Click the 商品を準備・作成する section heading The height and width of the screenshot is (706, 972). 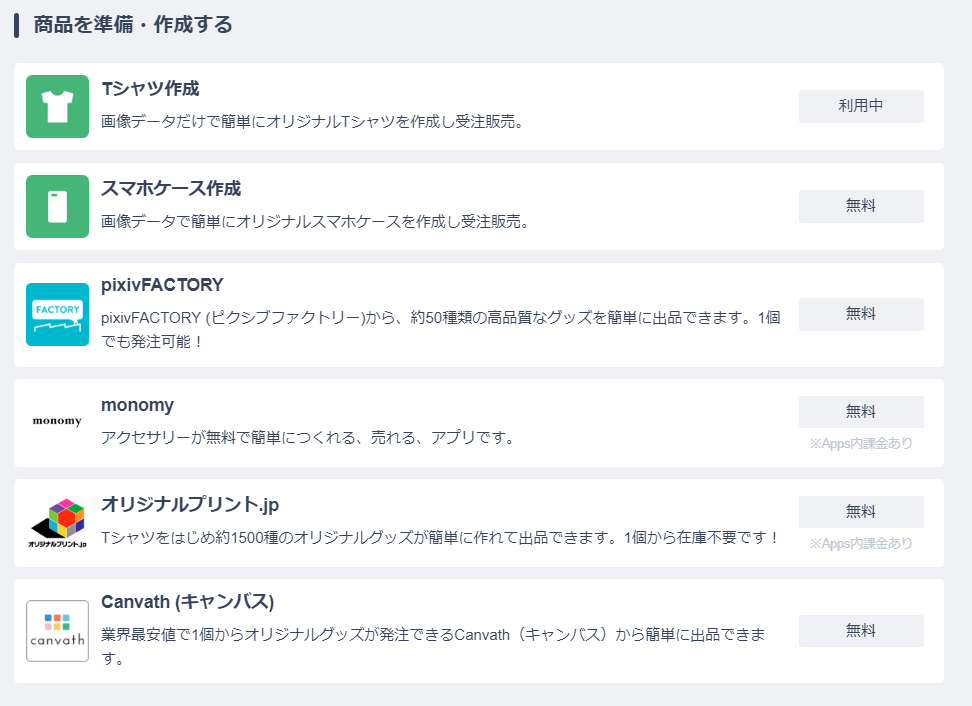(x=133, y=25)
